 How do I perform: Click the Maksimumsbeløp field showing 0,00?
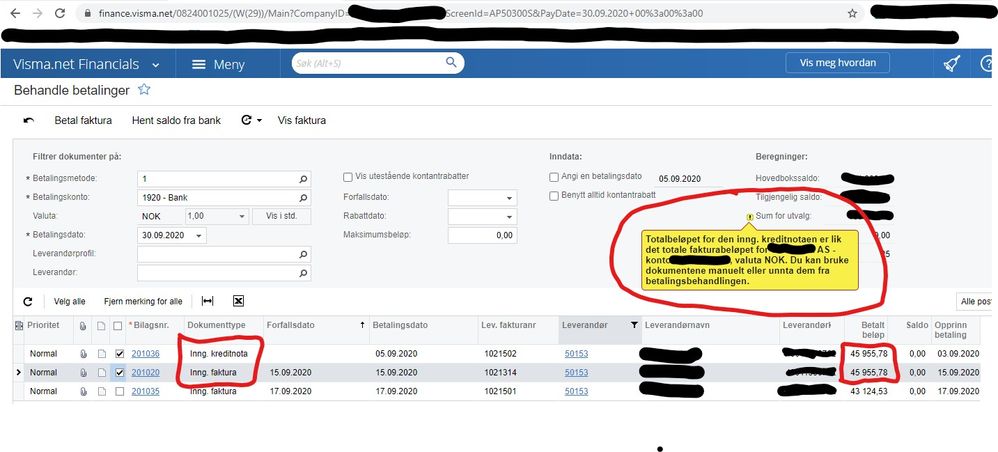tap(482, 236)
